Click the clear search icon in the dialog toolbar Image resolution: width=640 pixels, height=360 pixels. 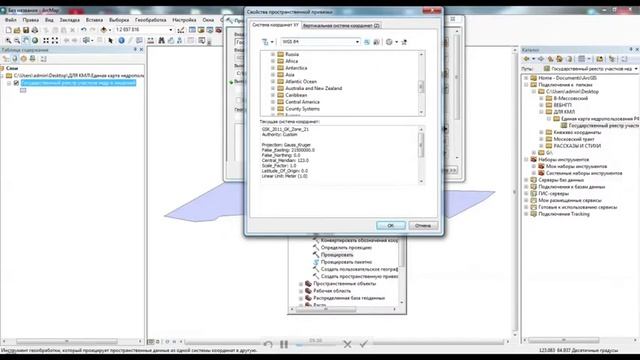(x=376, y=42)
